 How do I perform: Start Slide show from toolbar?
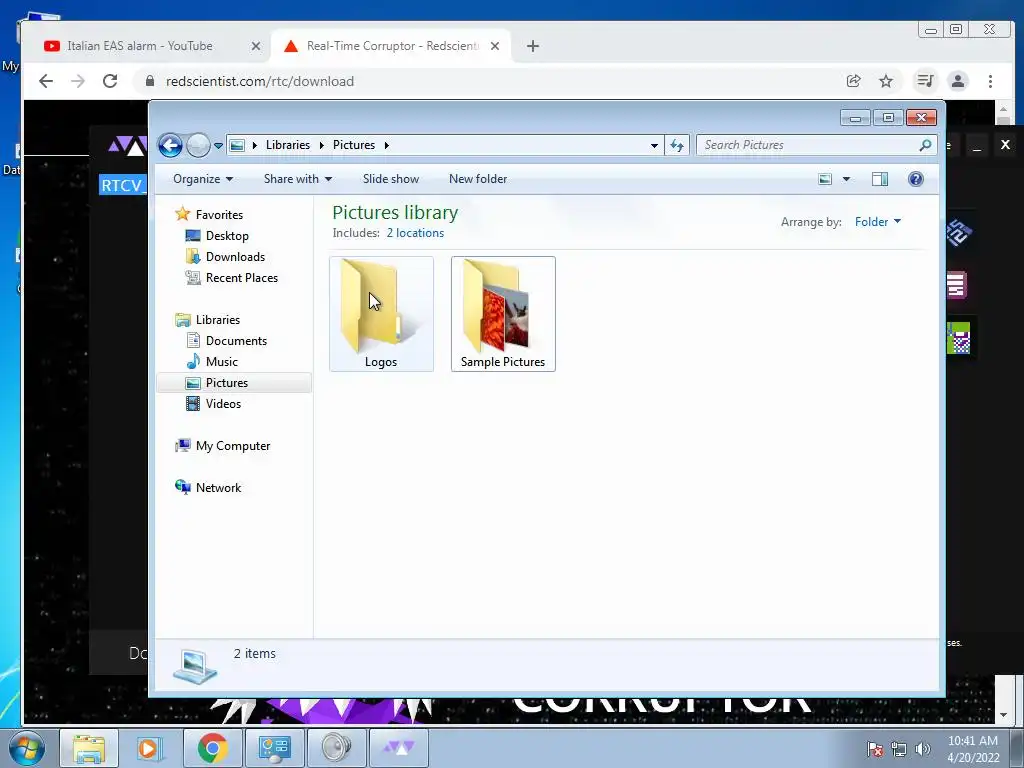[x=391, y=179]
